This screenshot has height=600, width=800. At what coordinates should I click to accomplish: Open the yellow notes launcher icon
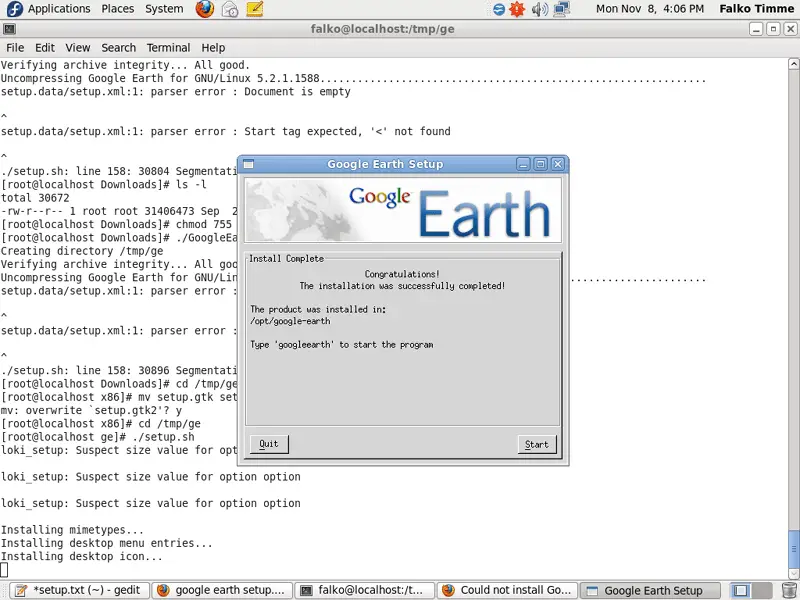255,9
